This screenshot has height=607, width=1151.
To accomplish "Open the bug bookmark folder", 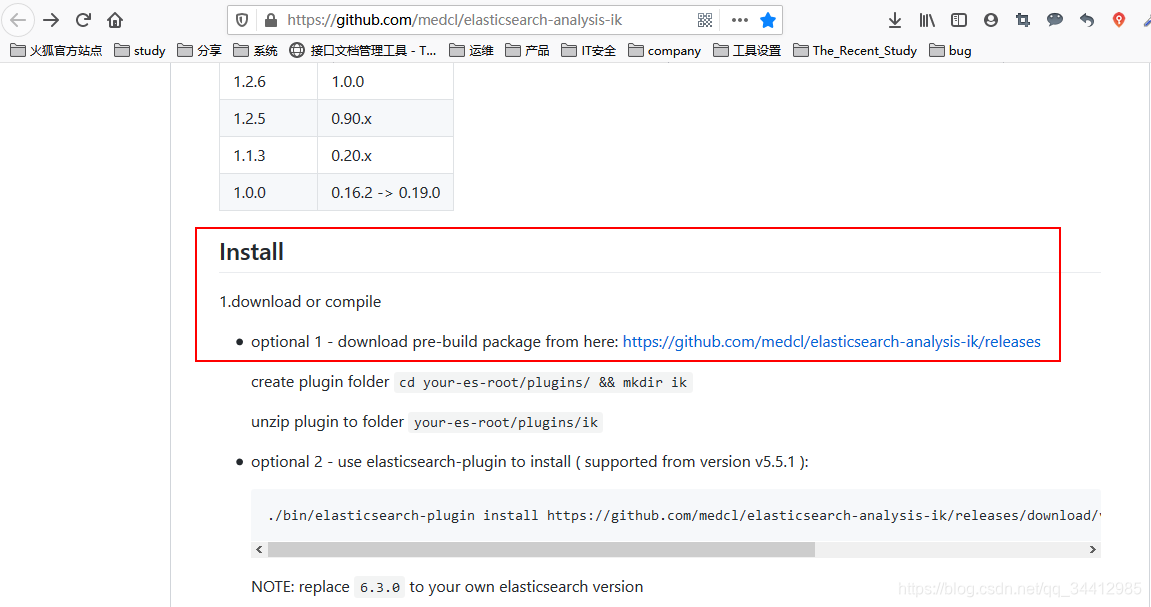I will pyautogui.click(x=950, y=51).
